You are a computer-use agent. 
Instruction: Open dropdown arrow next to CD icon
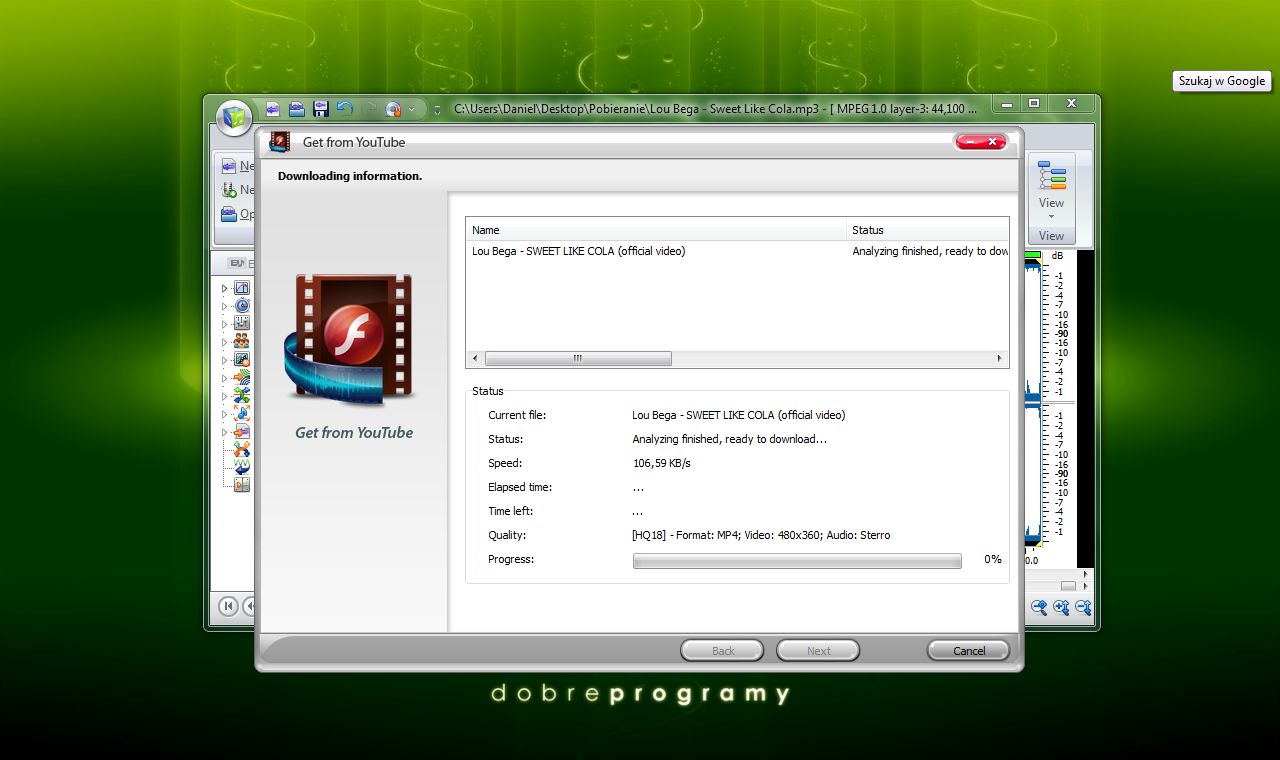point(411,109)
